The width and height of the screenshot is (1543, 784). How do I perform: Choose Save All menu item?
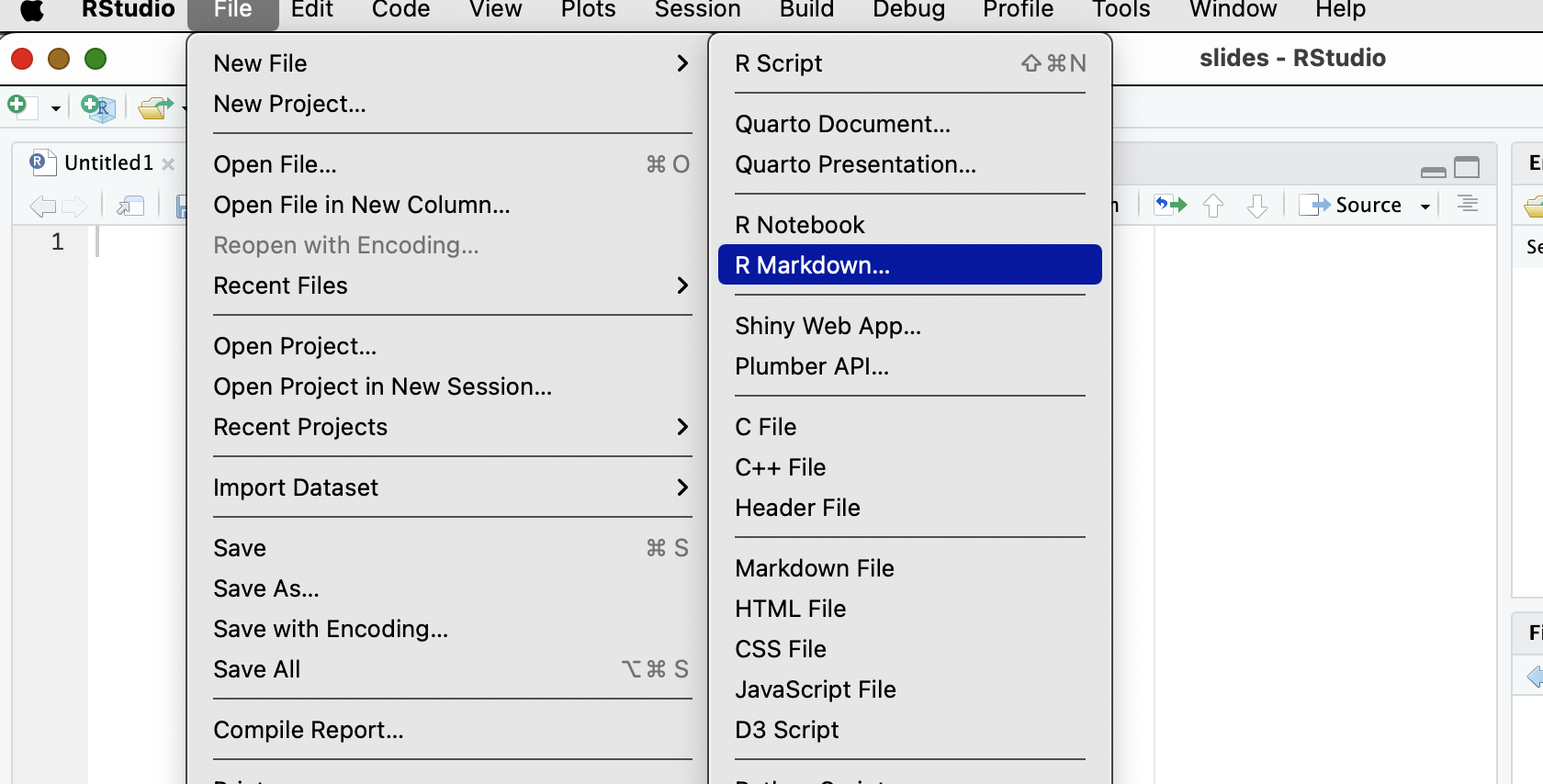pos(452,669)
